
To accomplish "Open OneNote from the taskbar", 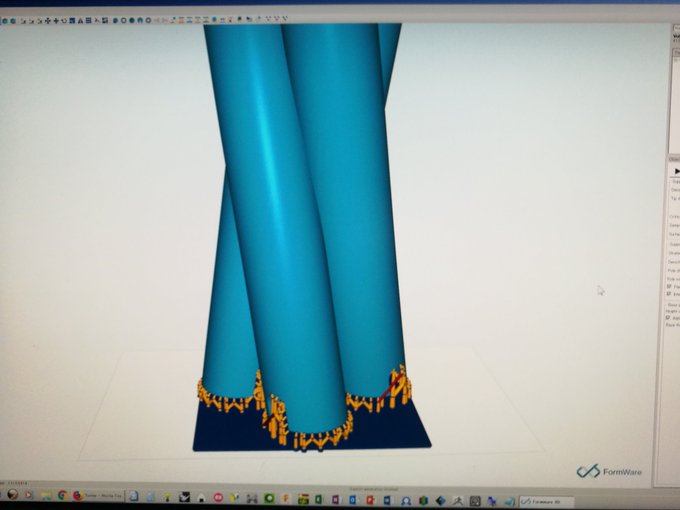I will click(336, 500).
